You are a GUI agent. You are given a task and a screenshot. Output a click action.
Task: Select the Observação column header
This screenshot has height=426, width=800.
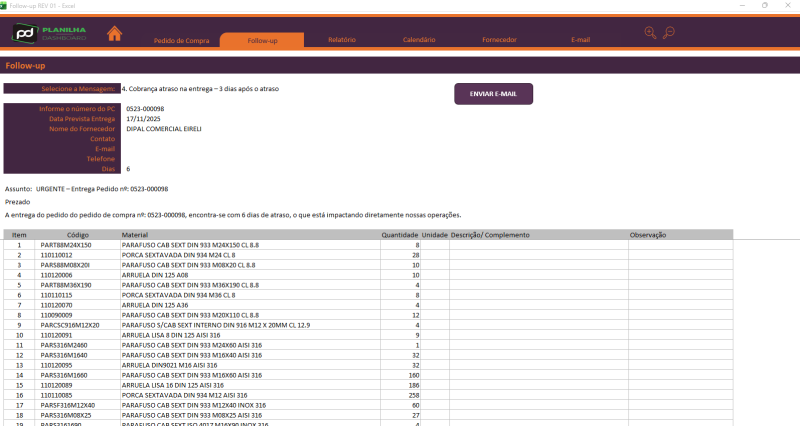click(648, 235)
